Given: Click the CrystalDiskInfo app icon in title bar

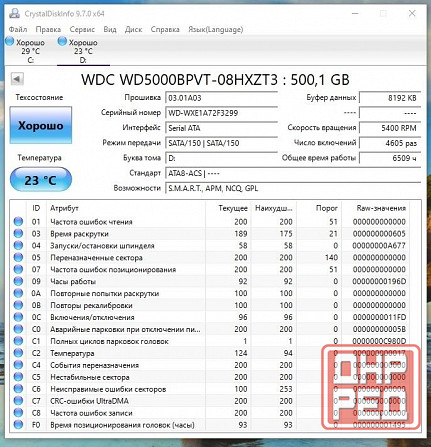Looking at the screenshot, I should point(14,13).
